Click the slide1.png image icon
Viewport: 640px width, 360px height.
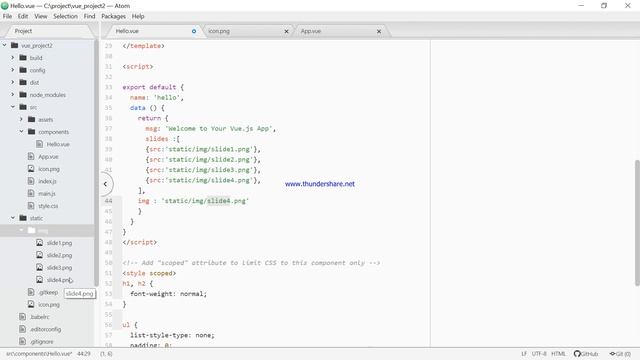tap(39, 242)
